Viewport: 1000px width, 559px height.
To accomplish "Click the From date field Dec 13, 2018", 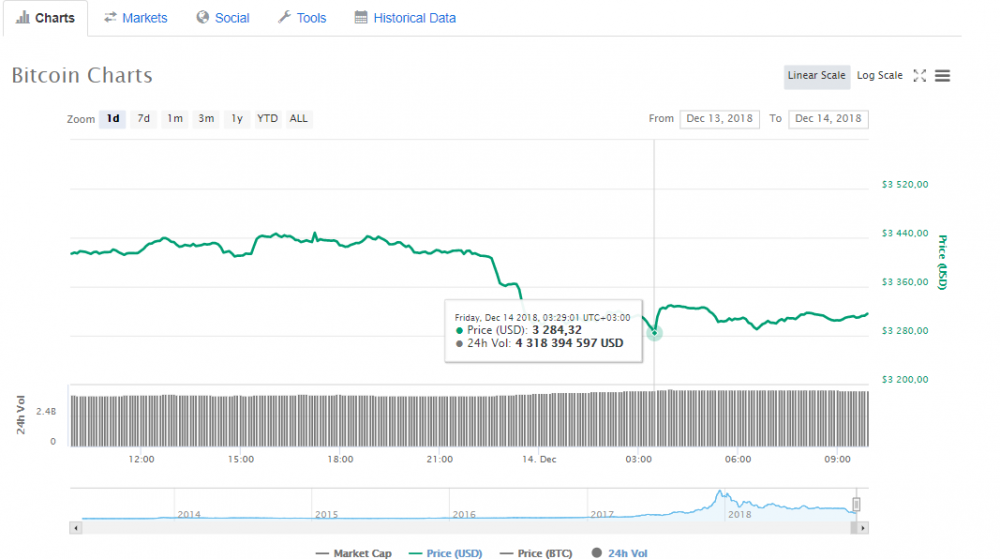I will point(719,119).
